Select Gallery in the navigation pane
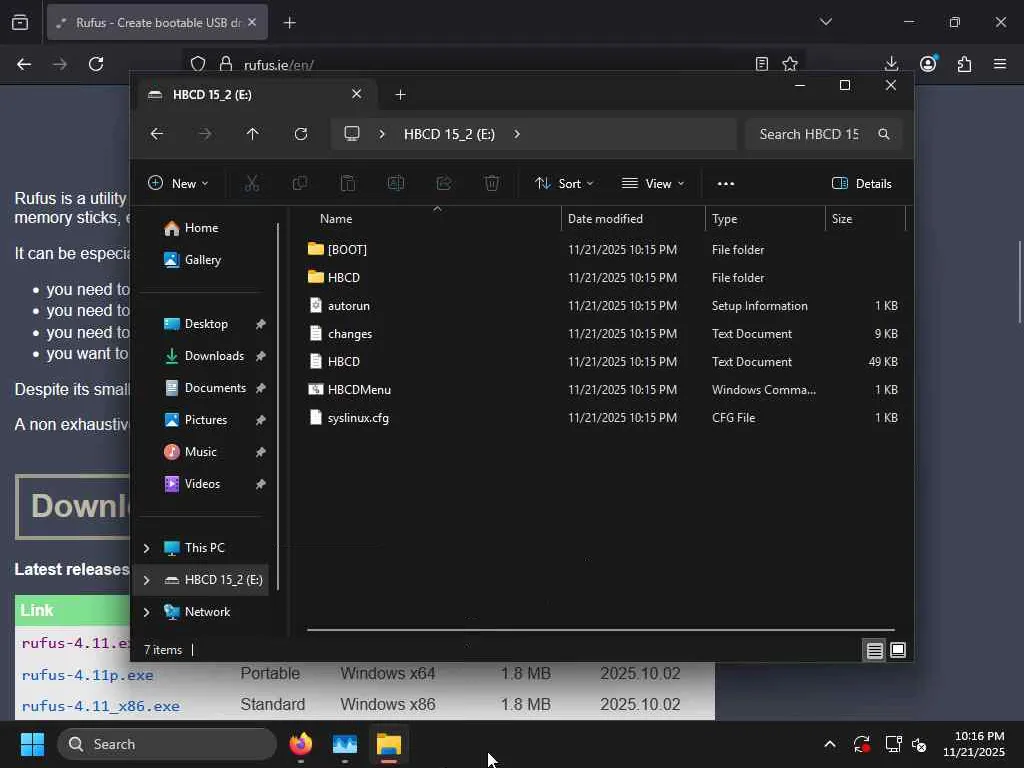1024x768 pixels. click(x=202, y=260)
